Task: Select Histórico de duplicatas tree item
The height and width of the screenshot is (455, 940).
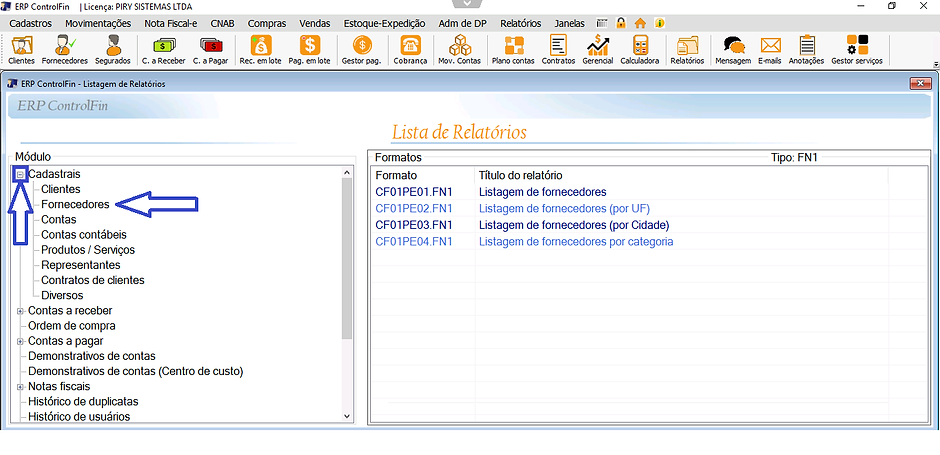Action: pyautogui.click(x=83, y=402)
